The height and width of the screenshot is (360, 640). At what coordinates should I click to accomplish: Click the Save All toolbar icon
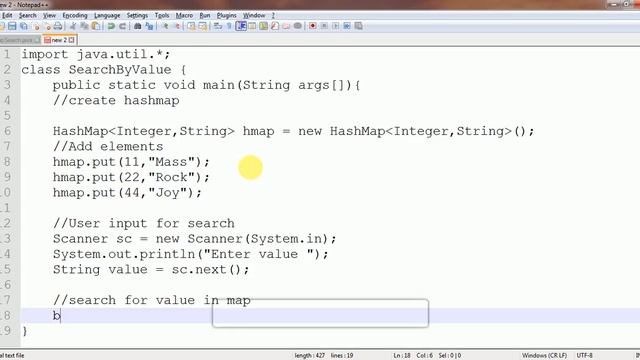[24, 26]
